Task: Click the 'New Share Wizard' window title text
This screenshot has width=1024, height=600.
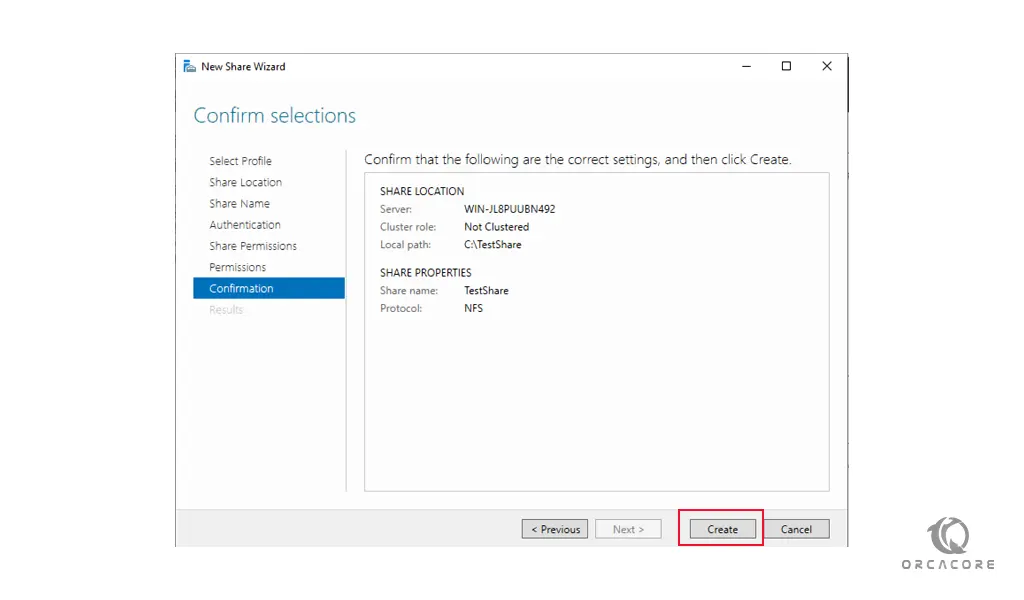Action: (243, 67)
